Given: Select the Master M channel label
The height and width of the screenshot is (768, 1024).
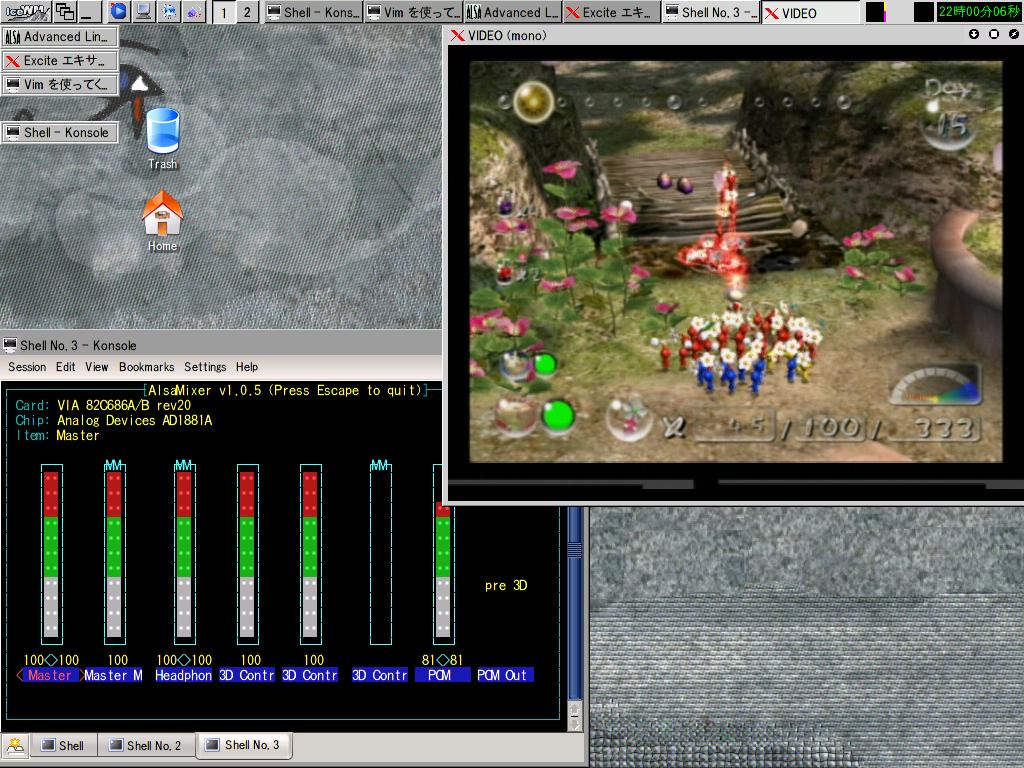Looking at the screenshot, I should coord(114,675).
